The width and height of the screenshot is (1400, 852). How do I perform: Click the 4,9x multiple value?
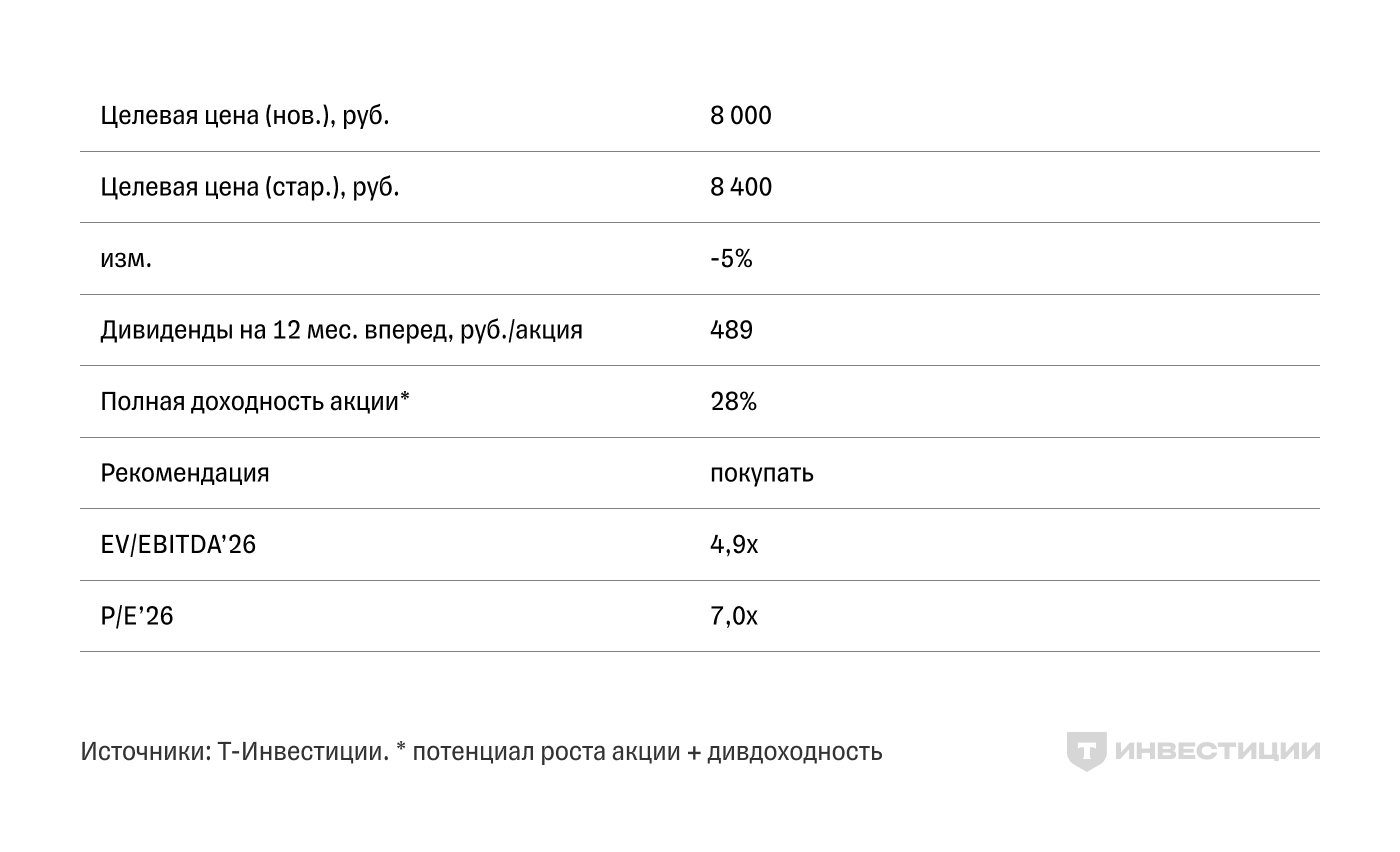(733, 545)
